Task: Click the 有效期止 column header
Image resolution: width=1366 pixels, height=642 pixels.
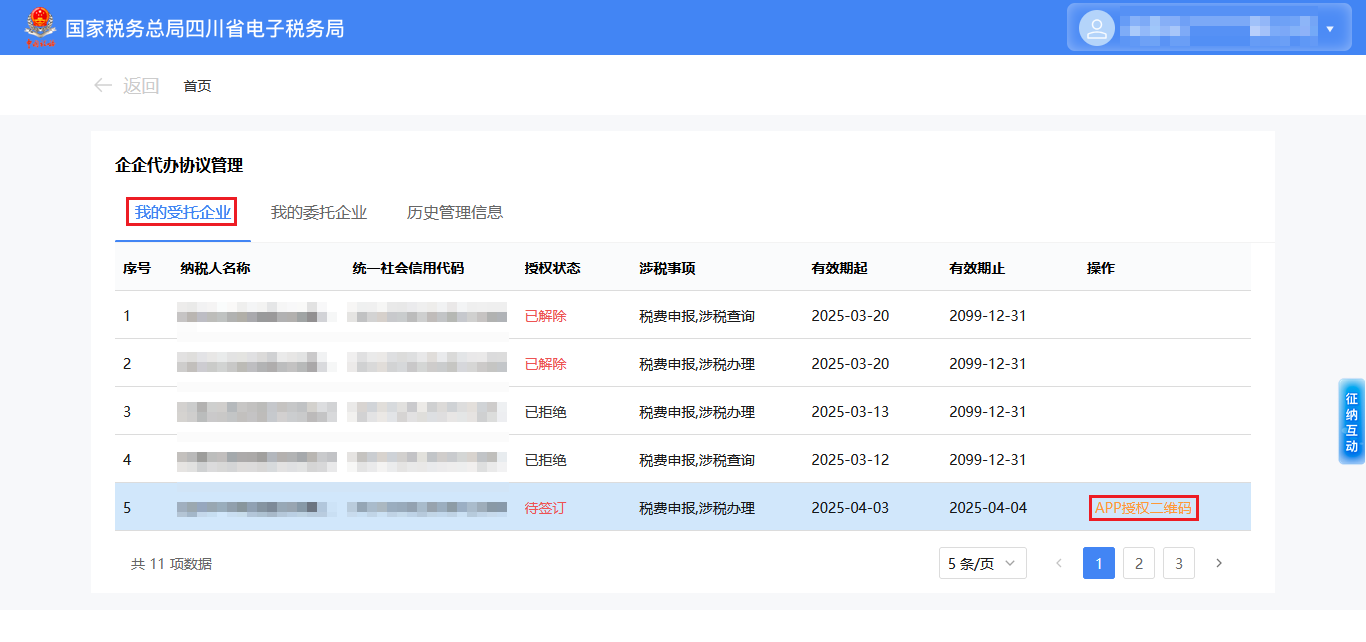Action: 977,268
